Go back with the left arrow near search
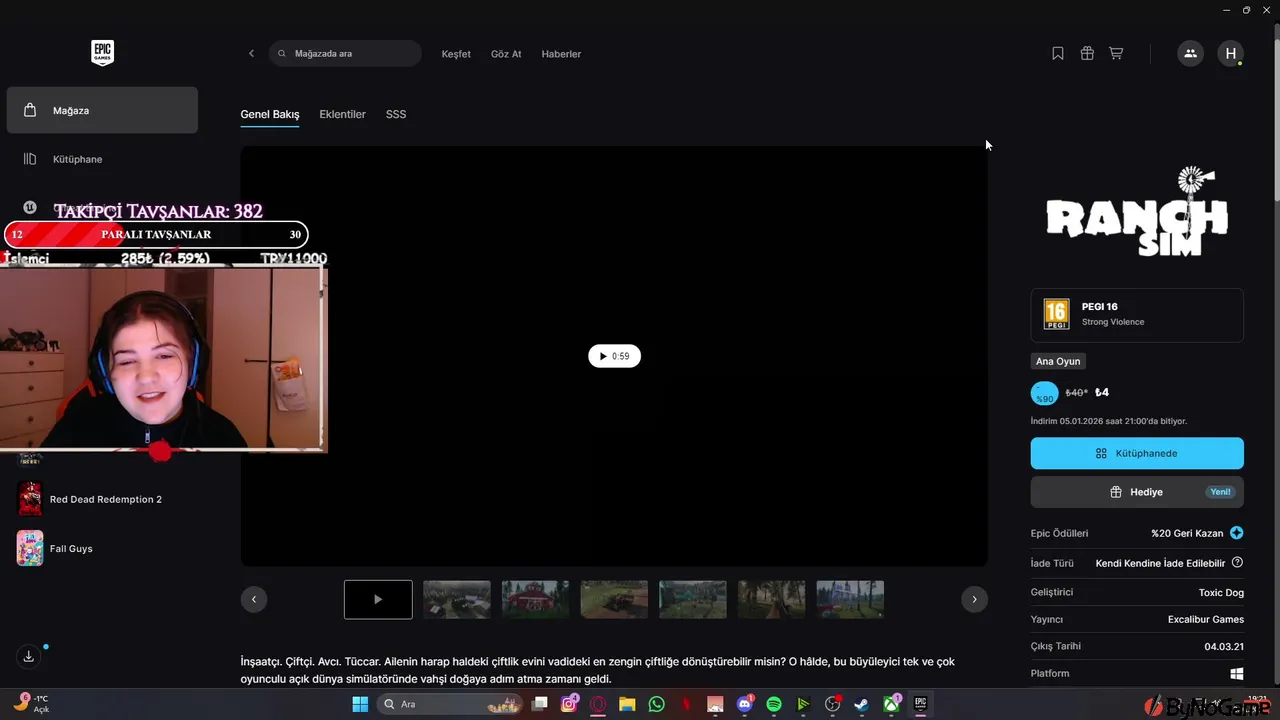The height and width of the screenshot is (720, 1280). (x=251, y=54)
